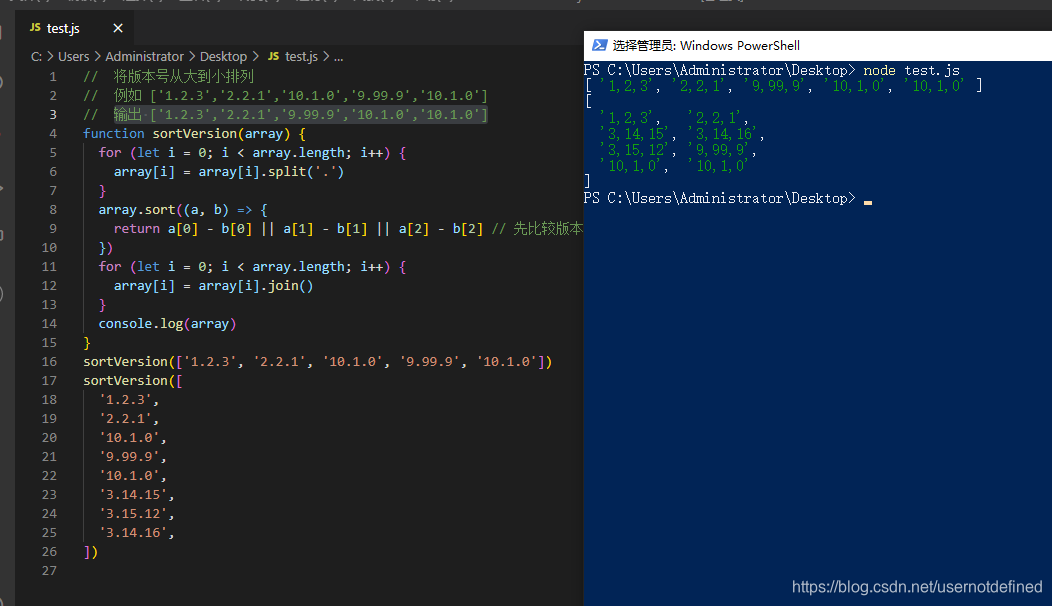Place cursor in array[i].split('.') code
This screenshot has width=1052, height=606.
(229, 172)
